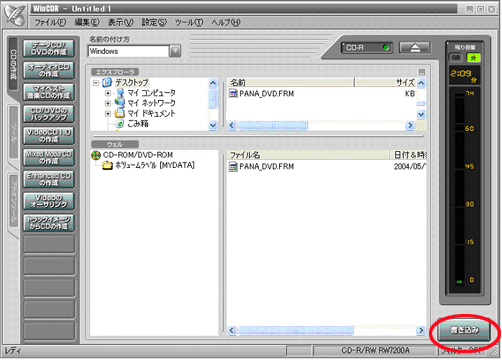
Task: Click the マイ ドキュメント folder icon
Action: (x=120, y=113)
